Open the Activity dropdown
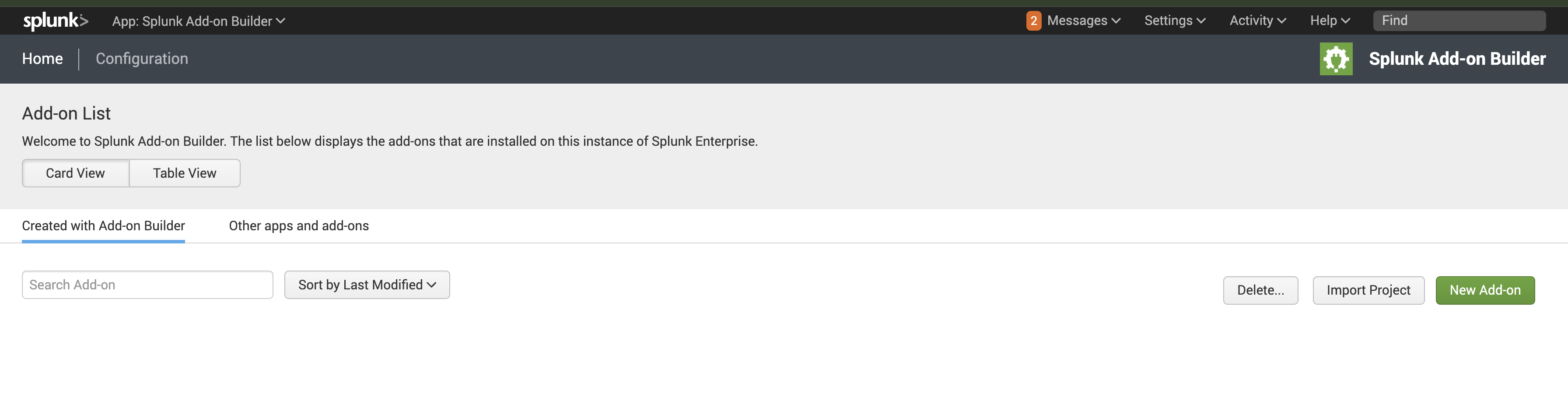Image resolution: width=1568 pixels, height=394 pixels. click(1256, 20)
